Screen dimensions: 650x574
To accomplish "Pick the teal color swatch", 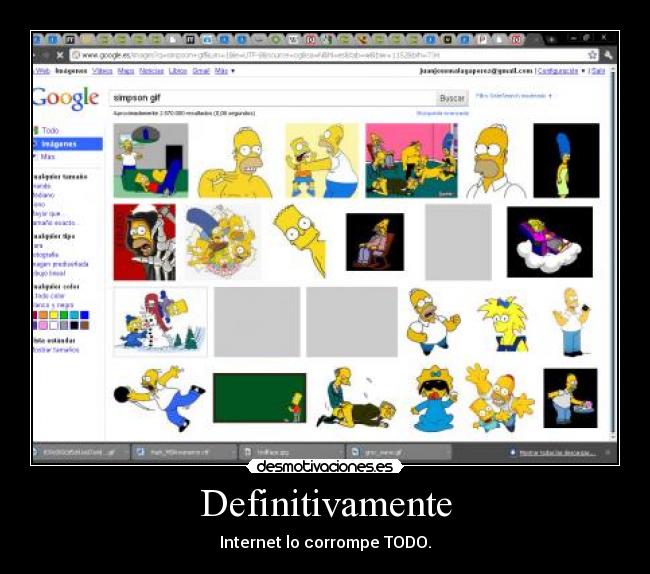I will pyautogui.click(x=74, y=315).
